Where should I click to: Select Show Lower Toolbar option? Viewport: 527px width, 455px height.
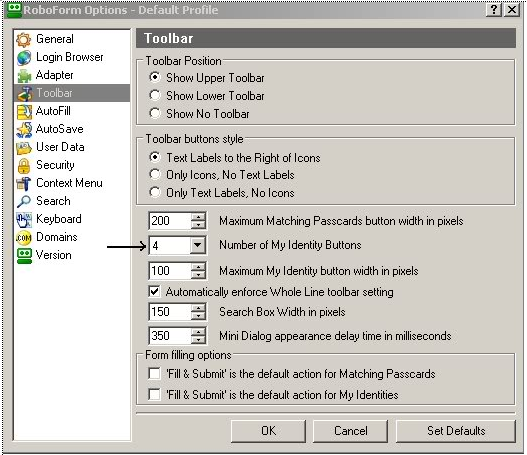click(155, 95)
